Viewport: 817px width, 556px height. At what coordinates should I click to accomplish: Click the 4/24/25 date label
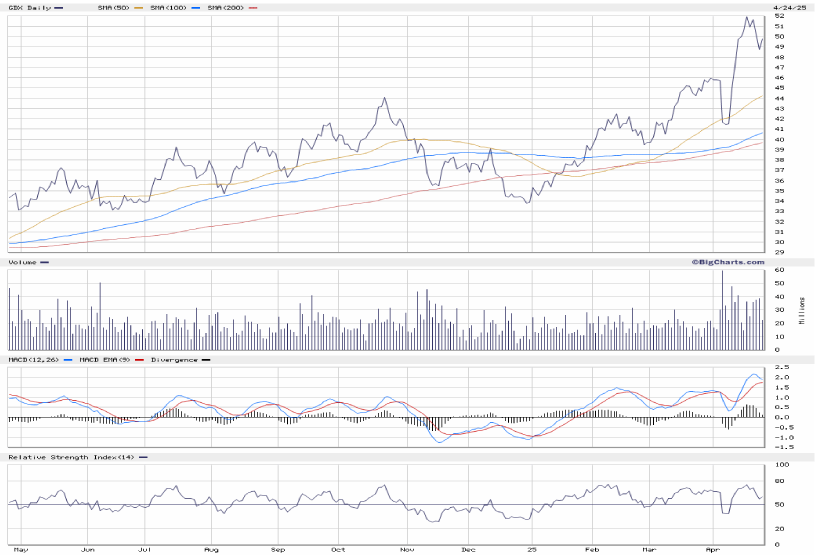787,8
